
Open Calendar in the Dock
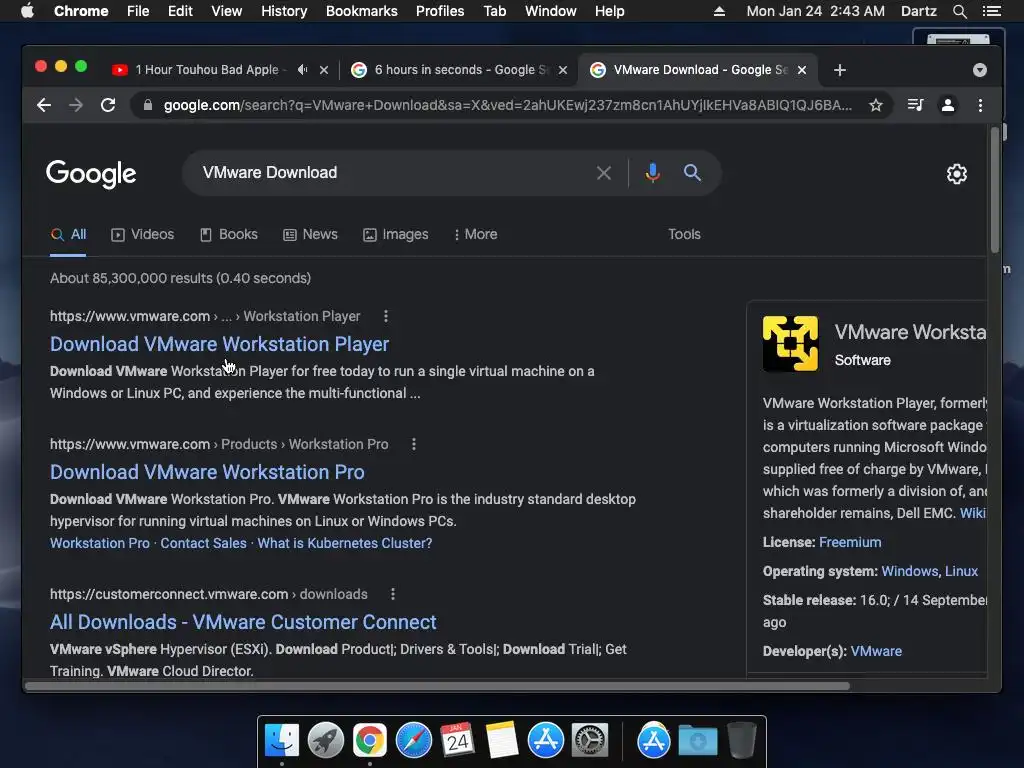[457, 741]
